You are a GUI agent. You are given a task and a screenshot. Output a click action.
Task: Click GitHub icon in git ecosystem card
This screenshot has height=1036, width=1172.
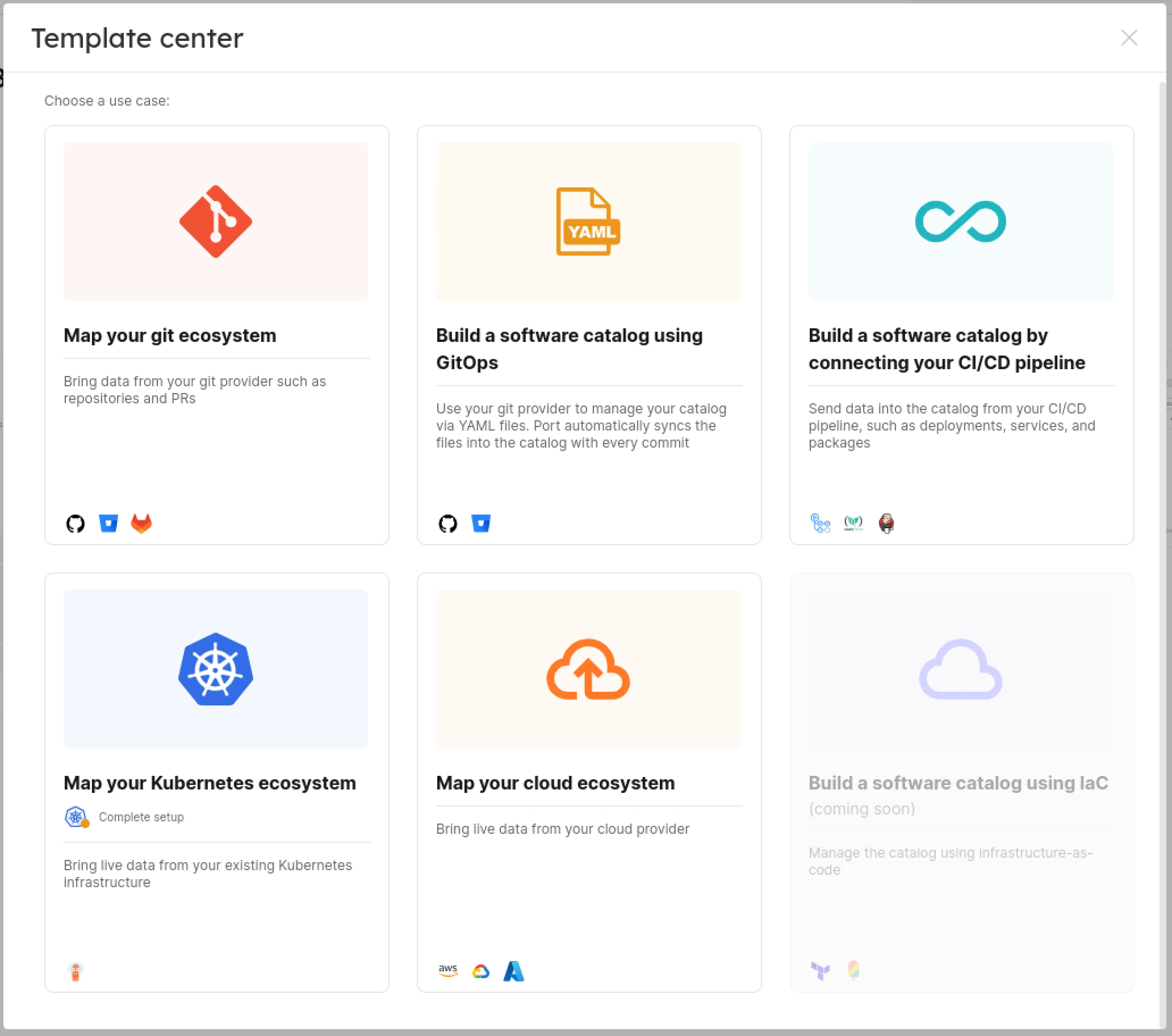coord(75,523)
